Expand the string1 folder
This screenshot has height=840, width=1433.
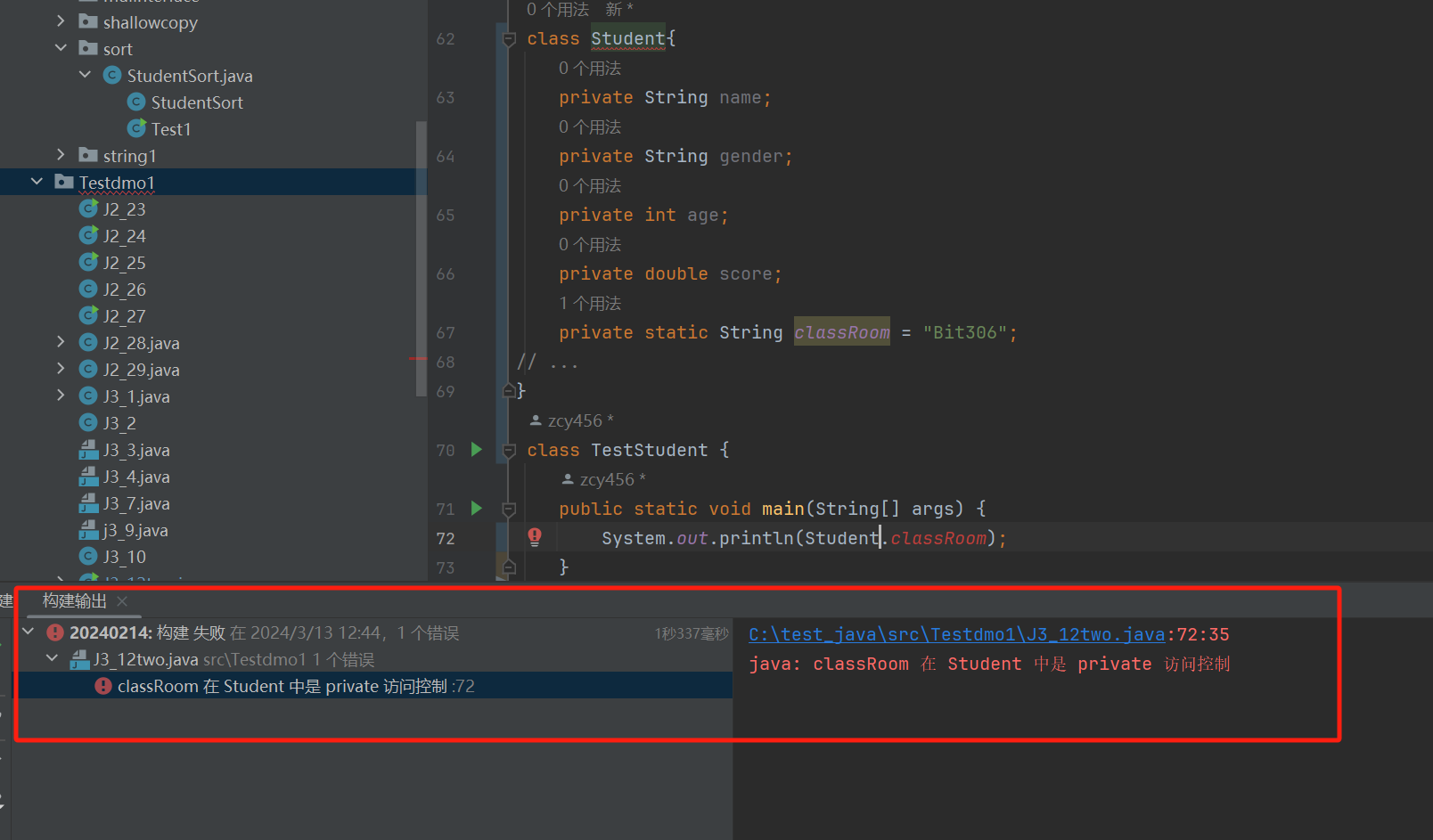click(x=61, y=154)
